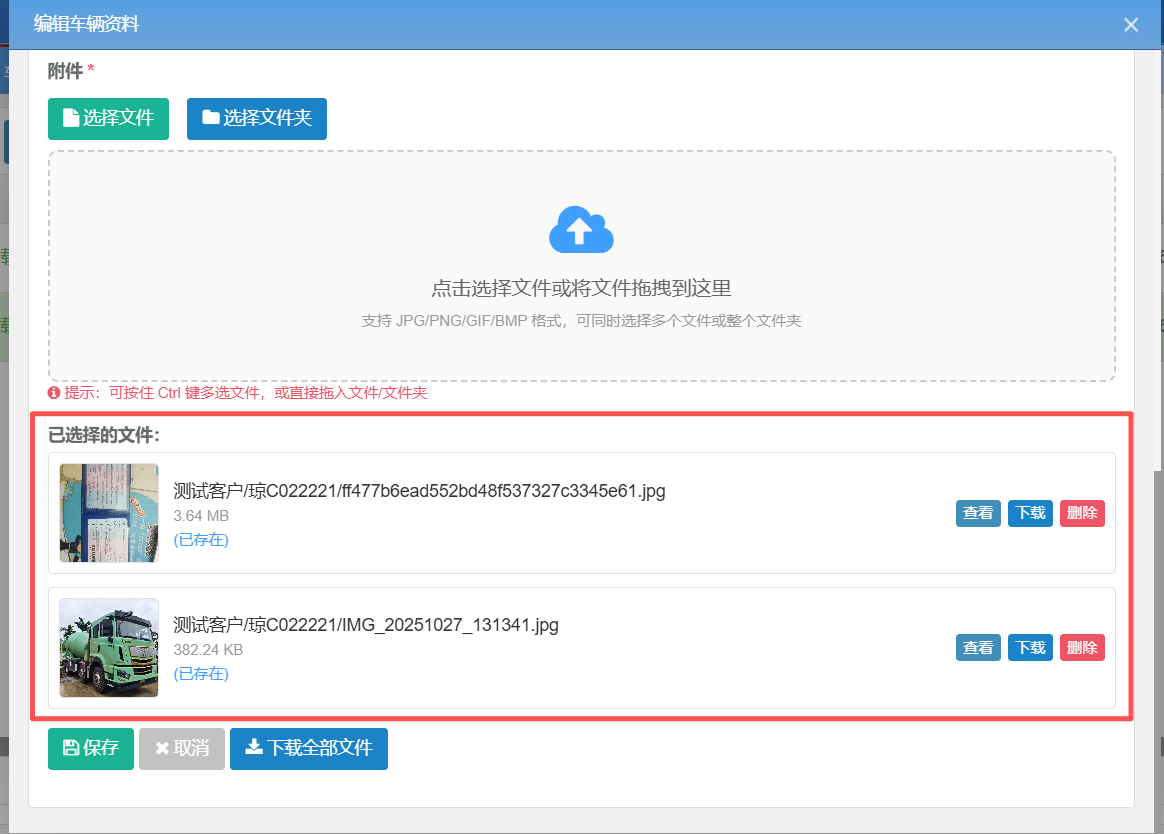Download the ff477b6ead...jpg file
Screen dimensions: 1164x834
point(1030,513)
